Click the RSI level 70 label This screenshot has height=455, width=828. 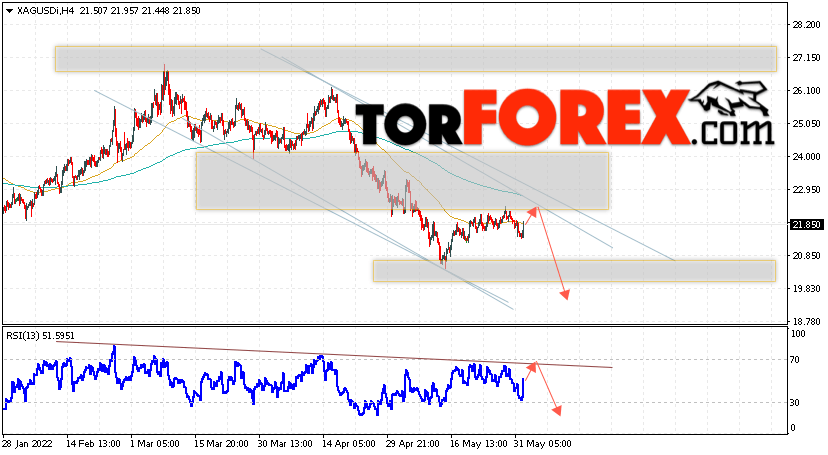point(795,360)
